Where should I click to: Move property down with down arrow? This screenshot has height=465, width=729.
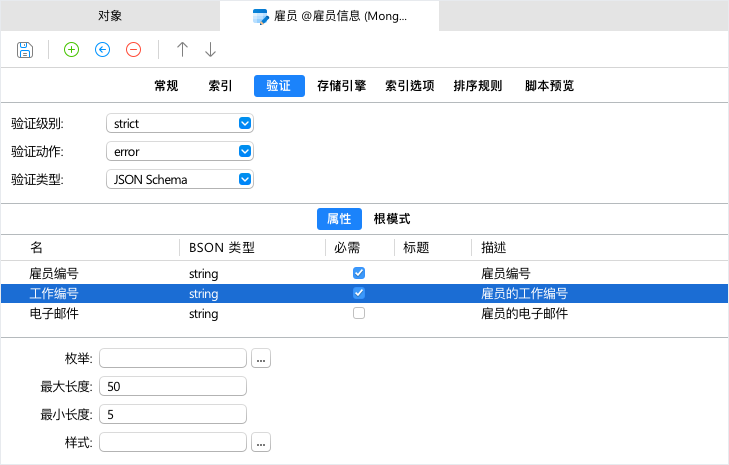point(210,50)
